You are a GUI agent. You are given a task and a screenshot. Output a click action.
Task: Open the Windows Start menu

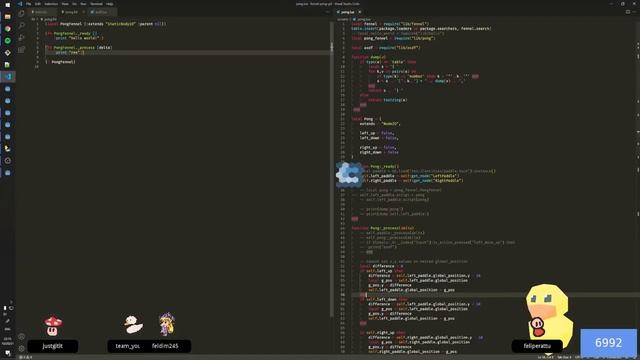pyautogui.click(x=7, y=4)
